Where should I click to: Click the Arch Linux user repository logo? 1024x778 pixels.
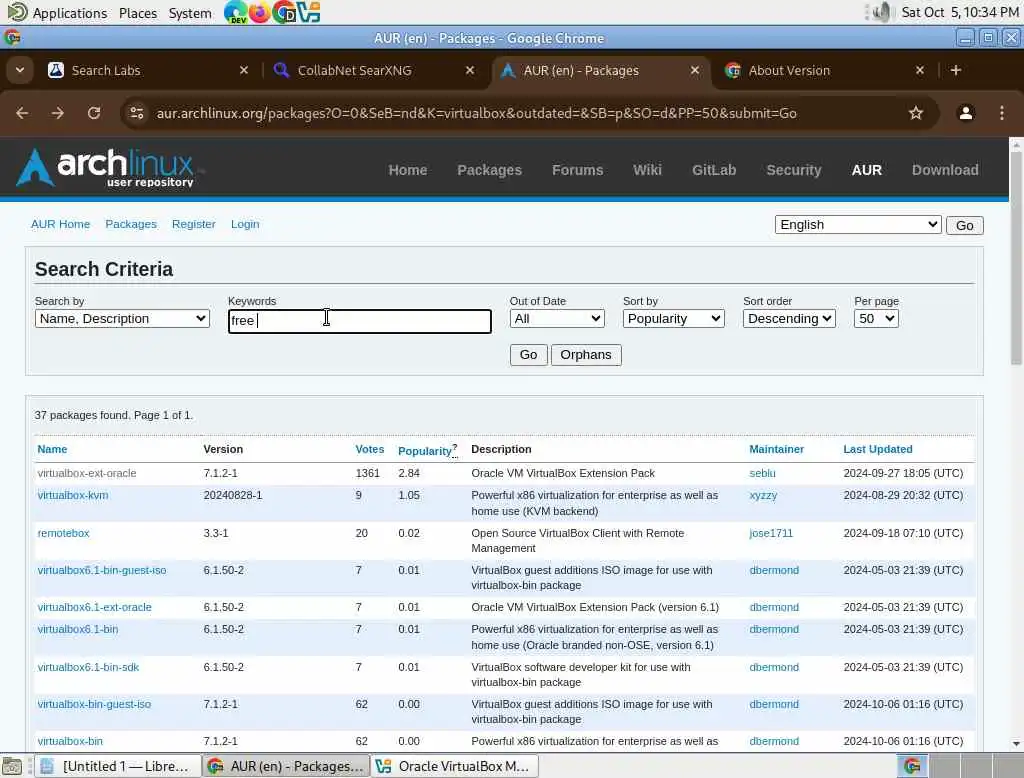108,168
